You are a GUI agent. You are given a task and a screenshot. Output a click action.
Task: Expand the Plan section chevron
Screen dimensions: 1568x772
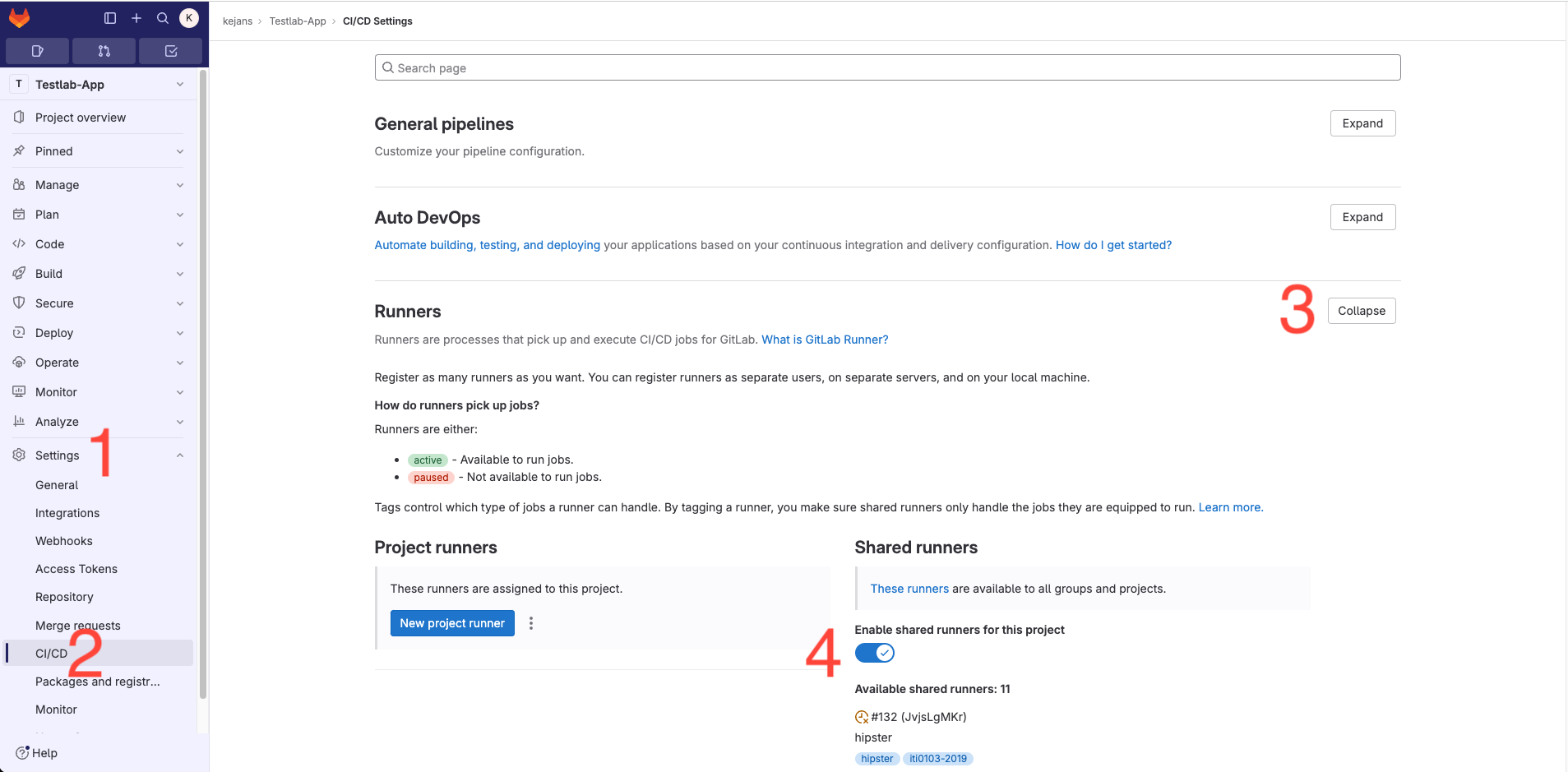tap(180, 215)
